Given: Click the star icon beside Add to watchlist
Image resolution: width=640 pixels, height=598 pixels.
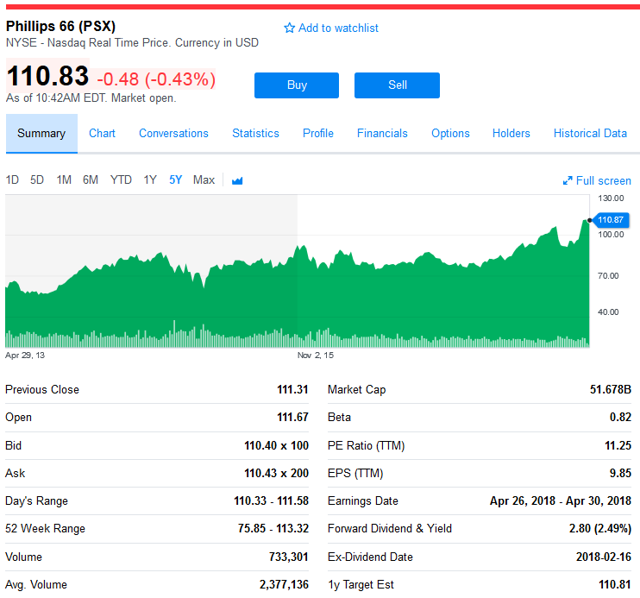Looking at the screenshot, I should click(x=289, y=28).
